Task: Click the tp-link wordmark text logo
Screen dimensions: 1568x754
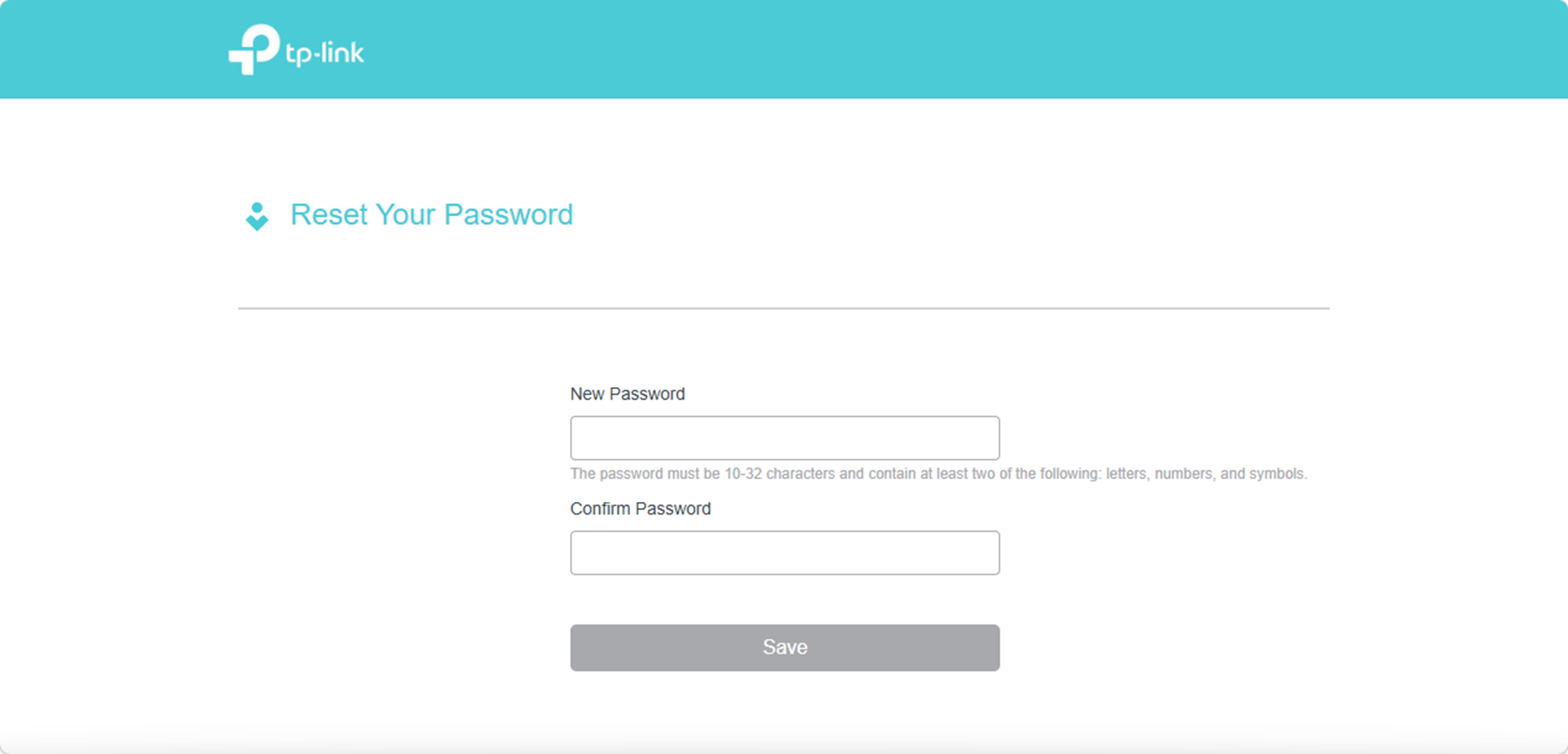Action: [x=326, y=52]
